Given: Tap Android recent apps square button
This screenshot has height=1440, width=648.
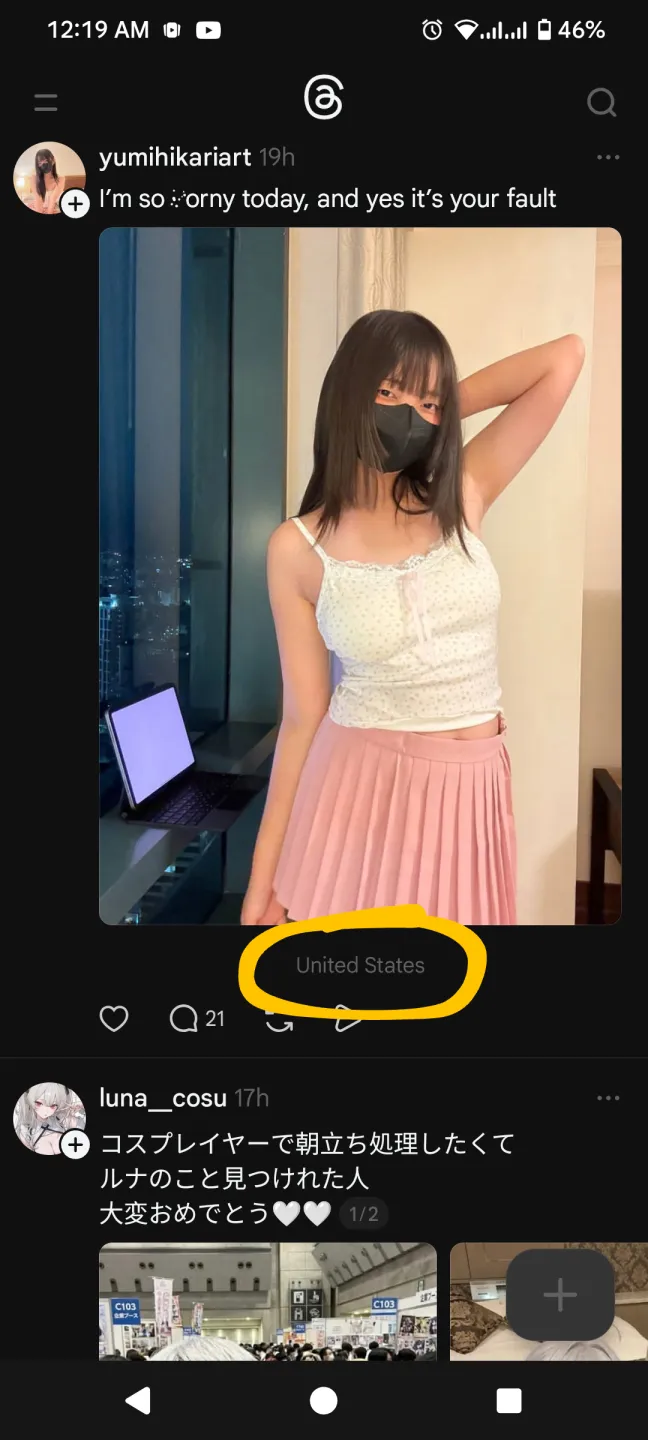Looking at the screenshot, I should click(x=509, y=1401).
